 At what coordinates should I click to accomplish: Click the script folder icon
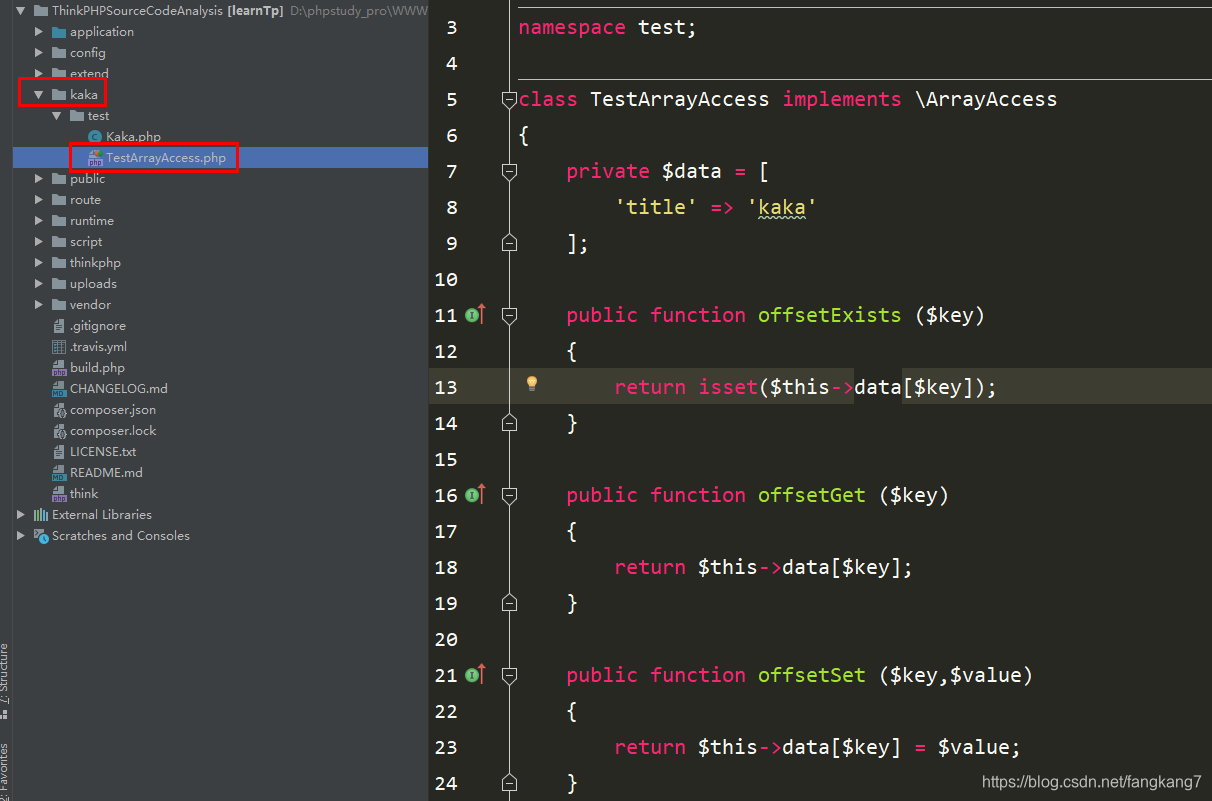[x=59, y=242]
